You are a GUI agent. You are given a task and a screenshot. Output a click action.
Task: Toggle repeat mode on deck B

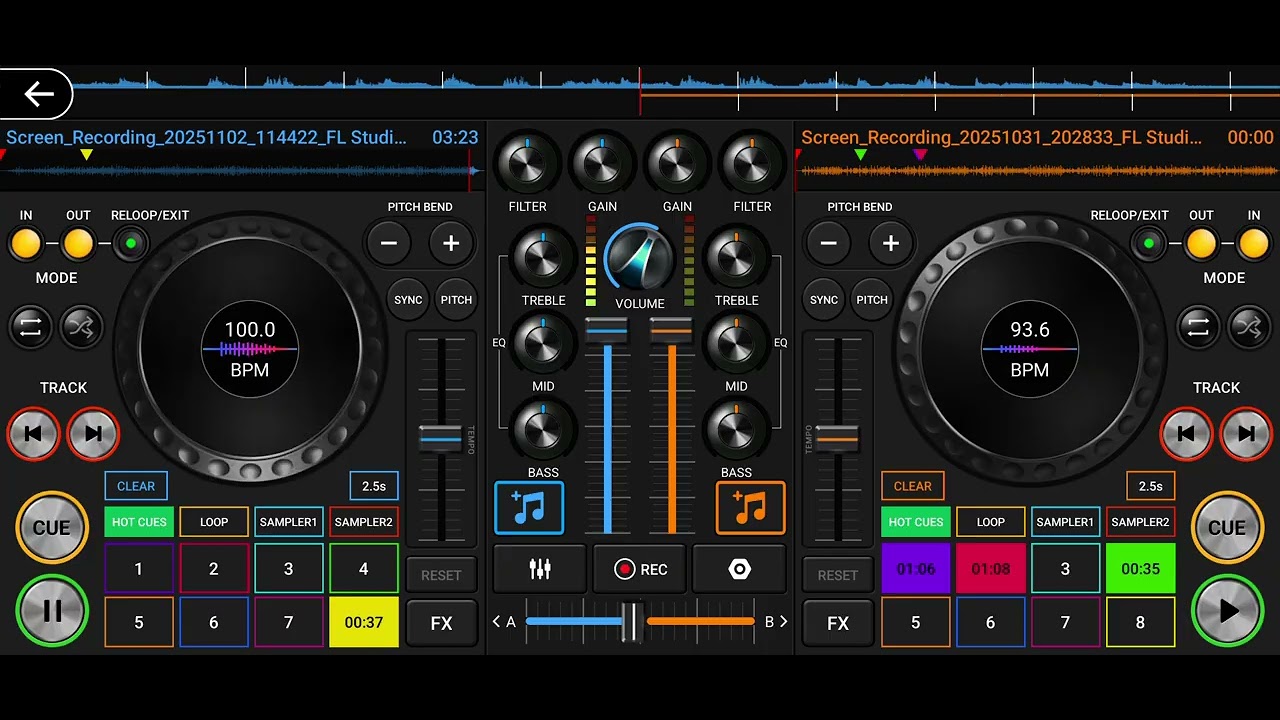[1198, 326]
